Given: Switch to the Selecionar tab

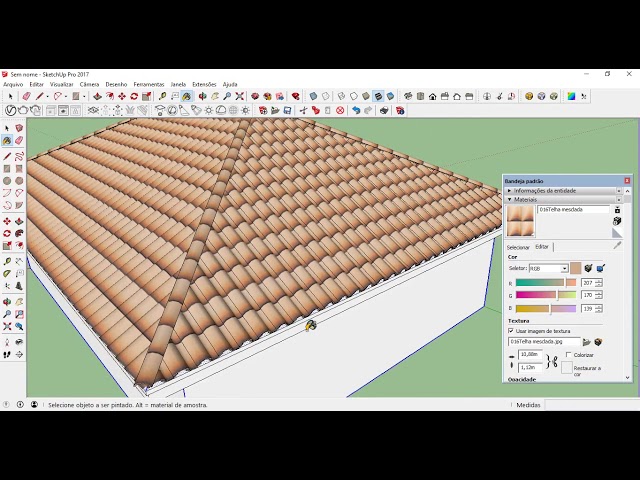Looking at the screenshot, I should [518, 247].
